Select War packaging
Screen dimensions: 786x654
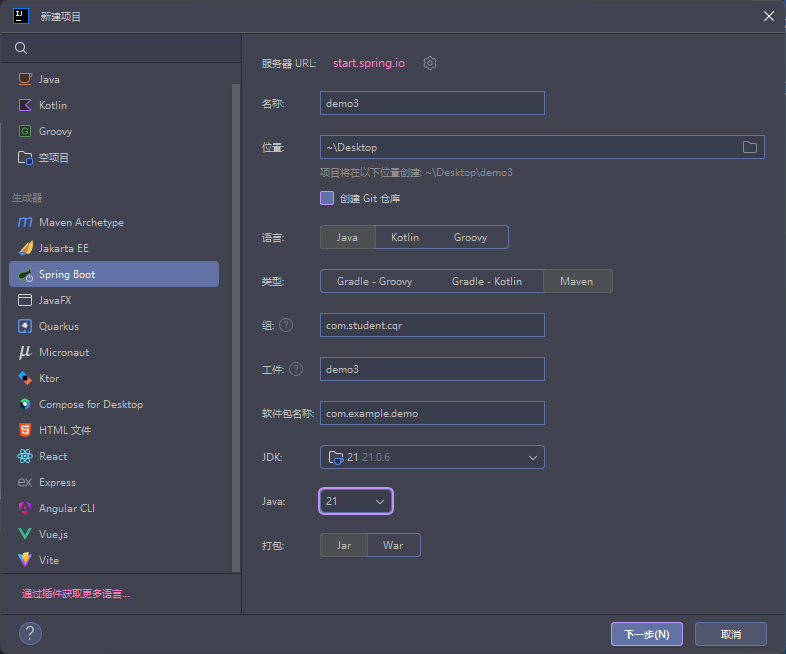(393, 545)
